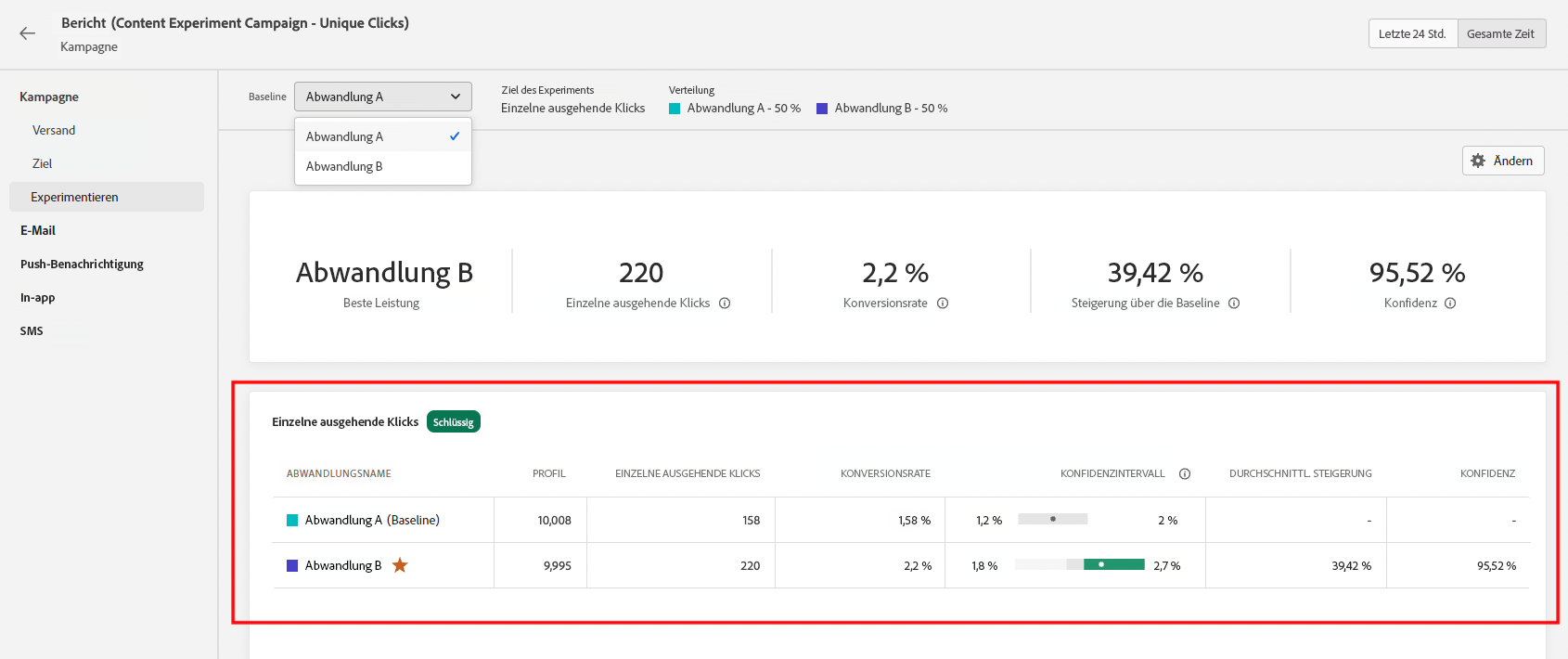Open In-app section in sidebar
1568x659 pixels.
pyautogui.click(x=37, y=297)
